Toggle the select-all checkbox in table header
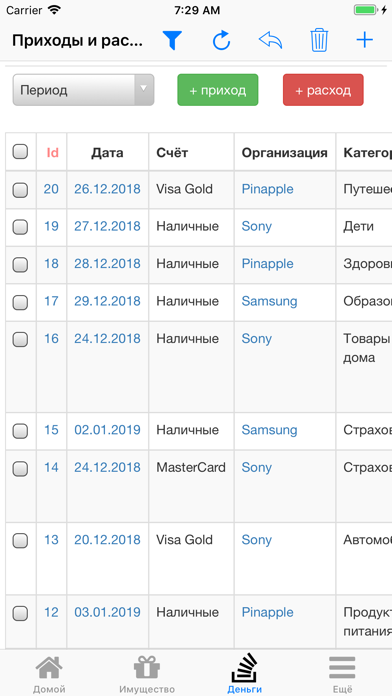Image resolution: width=392 pixels, height=696 pixels. (x=20, y=152)
